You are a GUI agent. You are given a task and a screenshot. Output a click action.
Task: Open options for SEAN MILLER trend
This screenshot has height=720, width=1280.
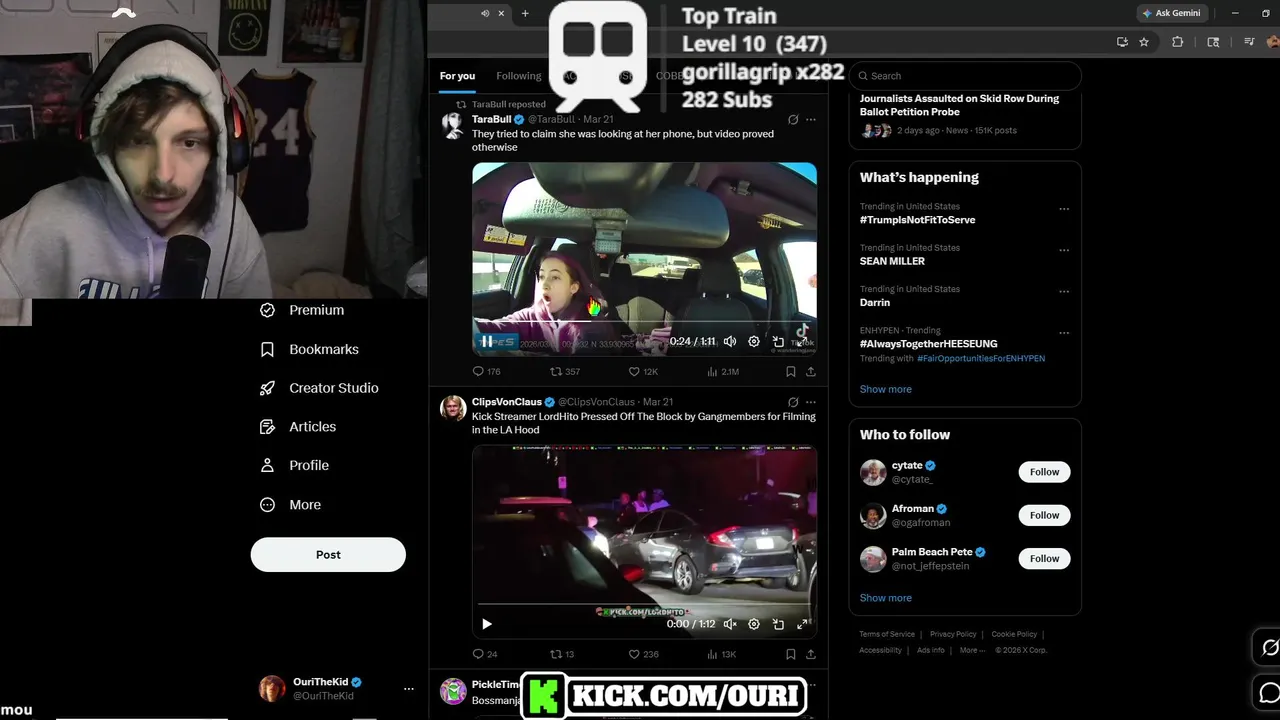pos(1064,250)
